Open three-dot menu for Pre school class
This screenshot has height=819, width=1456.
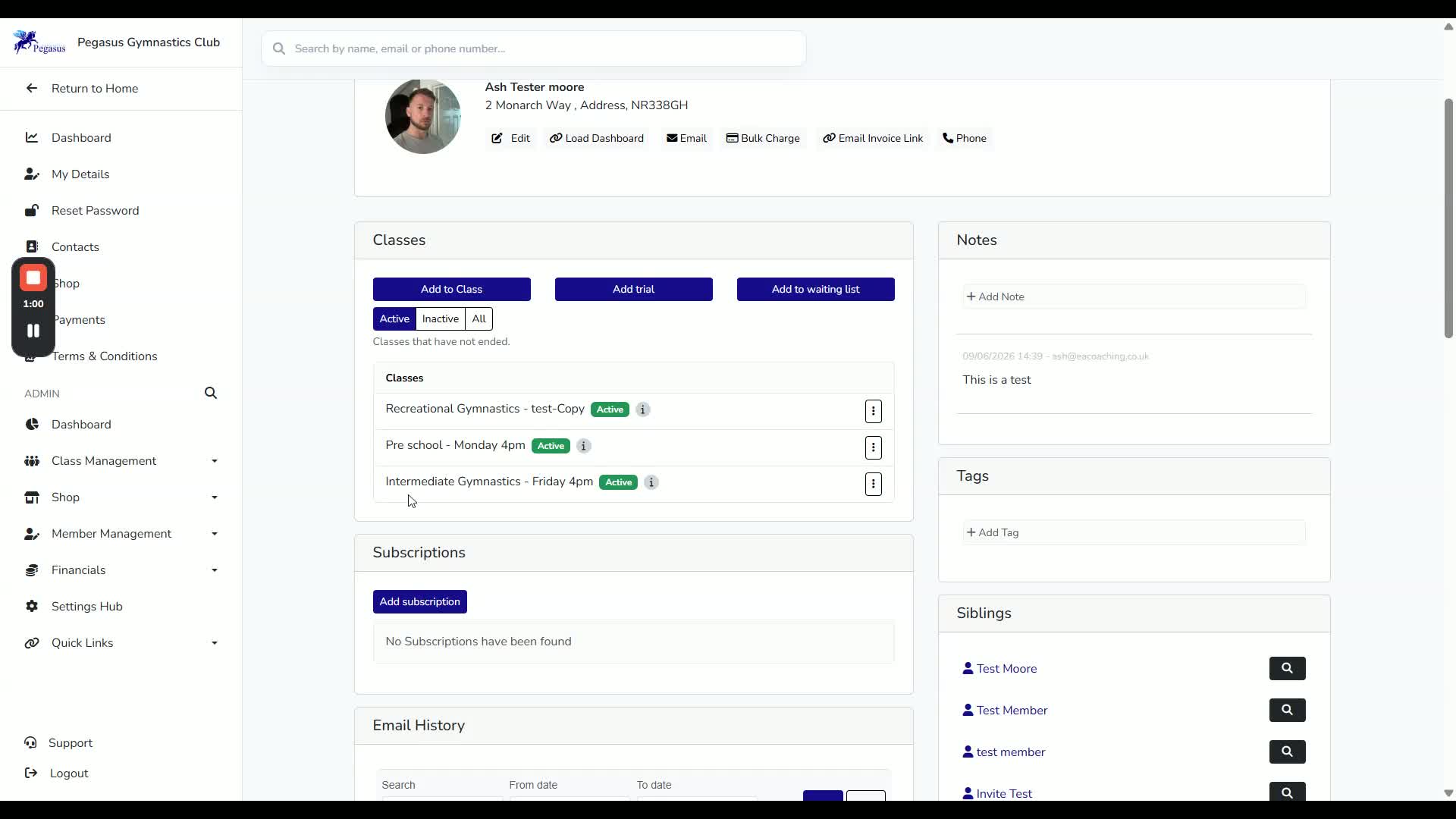873,447
